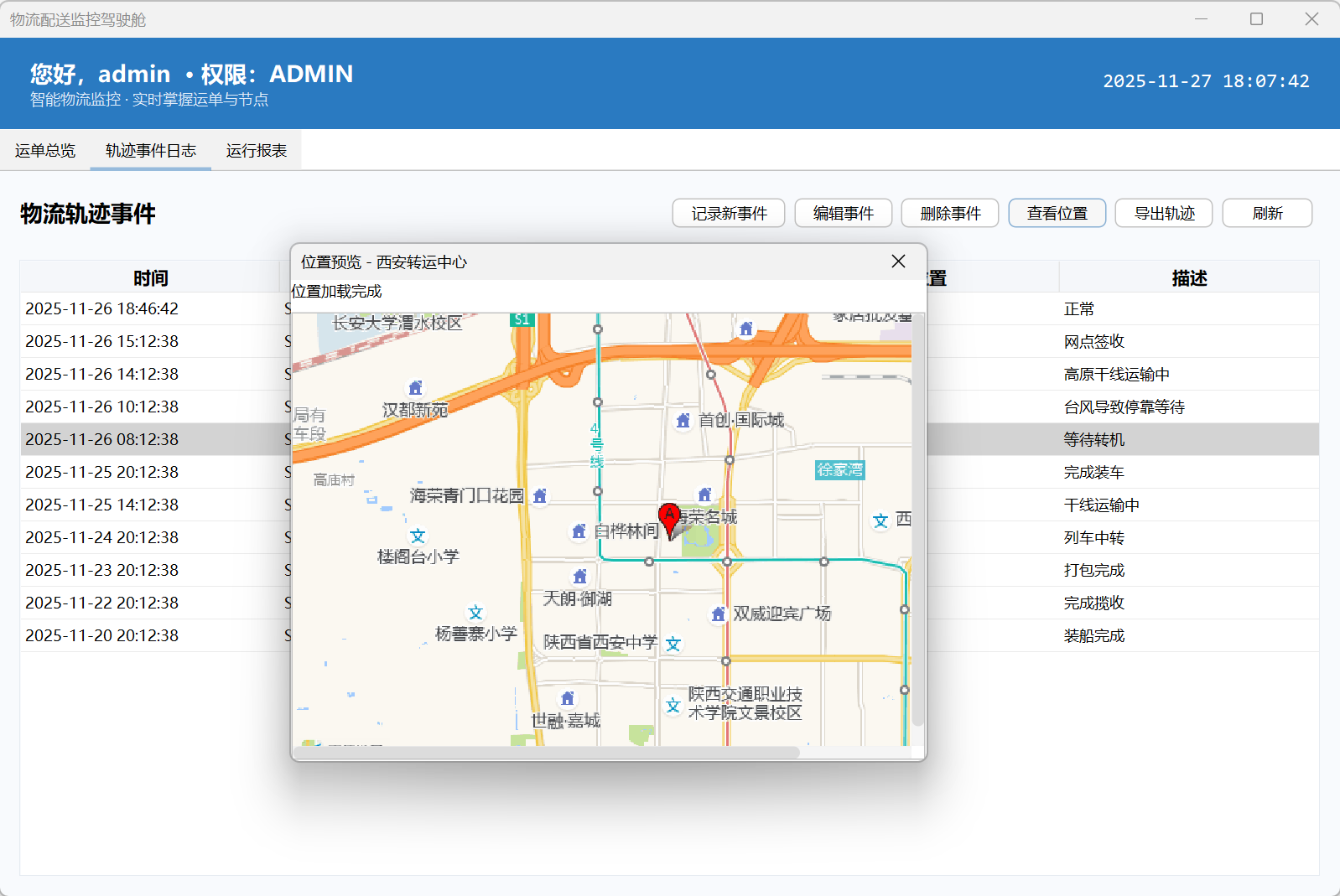Select row 2025-11-26 15:12:38
The image size is (1340, 896).
coord(669,341)
